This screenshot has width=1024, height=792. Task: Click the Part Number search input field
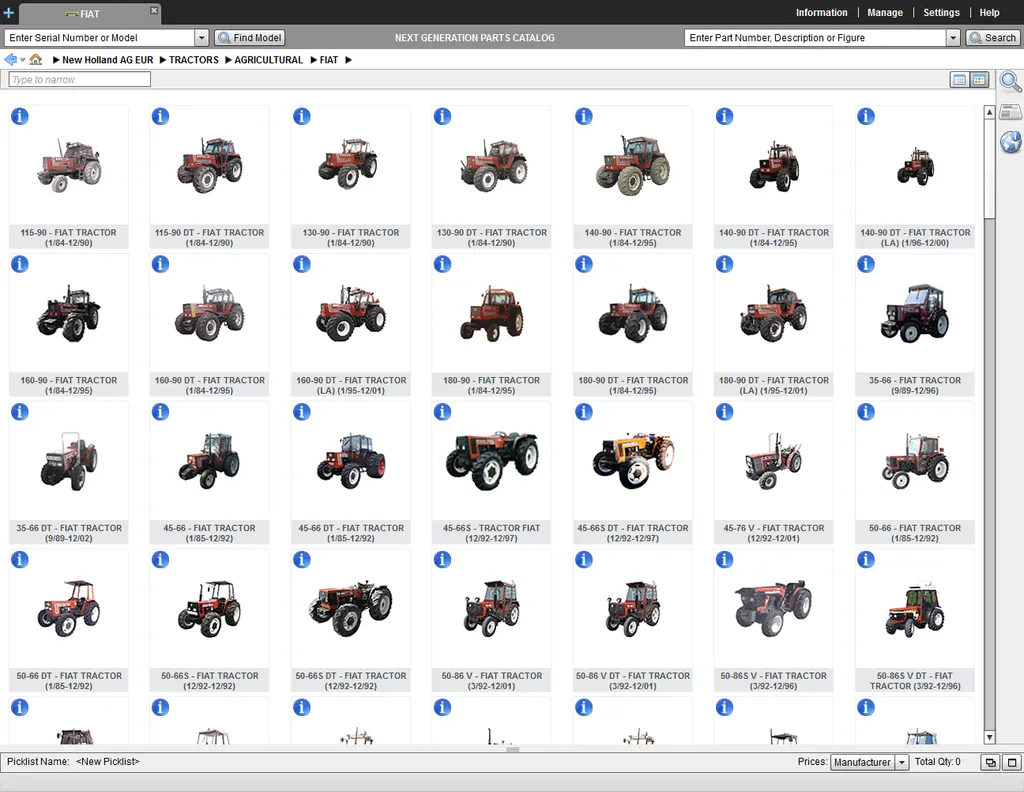[816, 38]
